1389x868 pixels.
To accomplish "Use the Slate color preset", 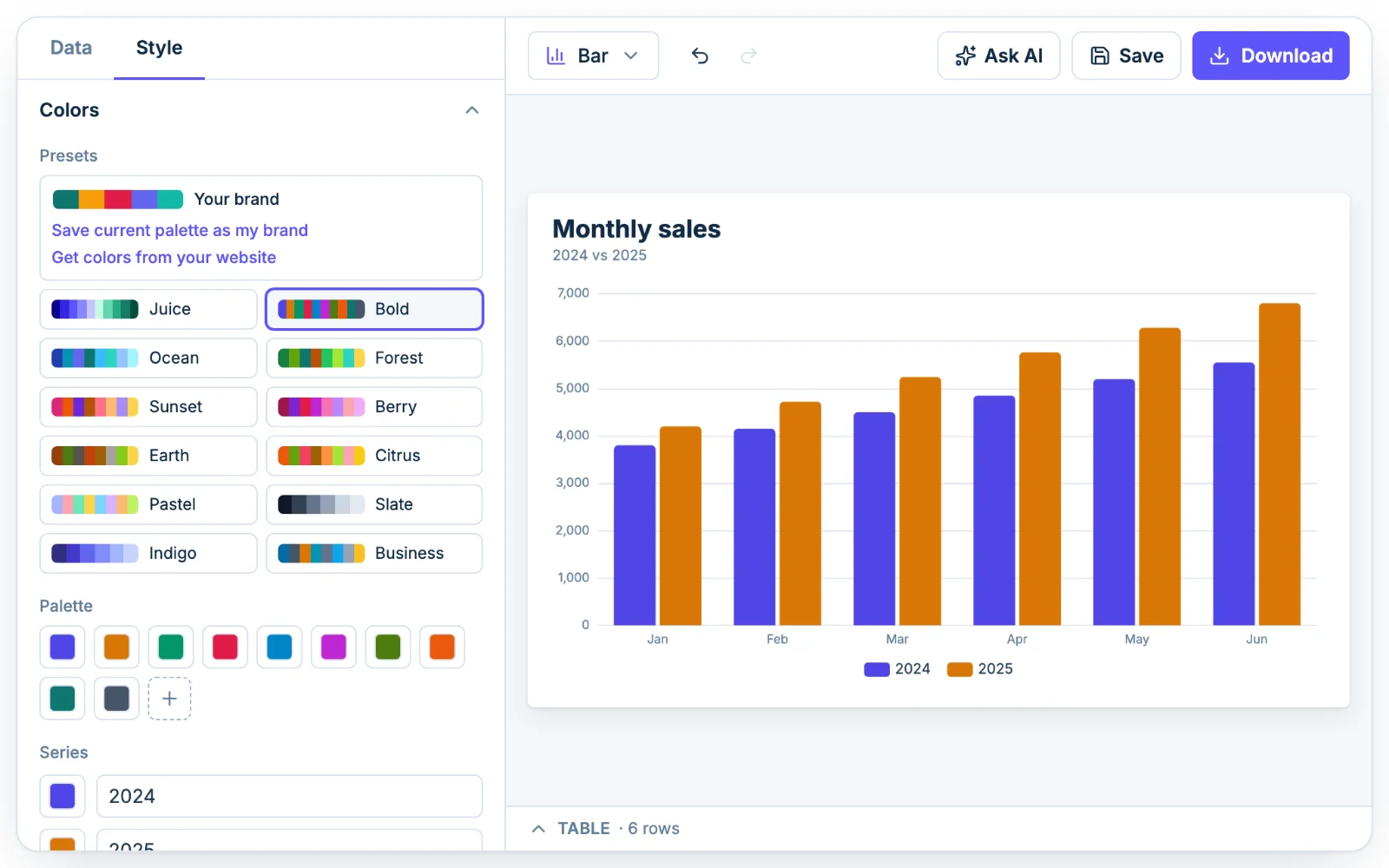I will click(x=374, y=504).
